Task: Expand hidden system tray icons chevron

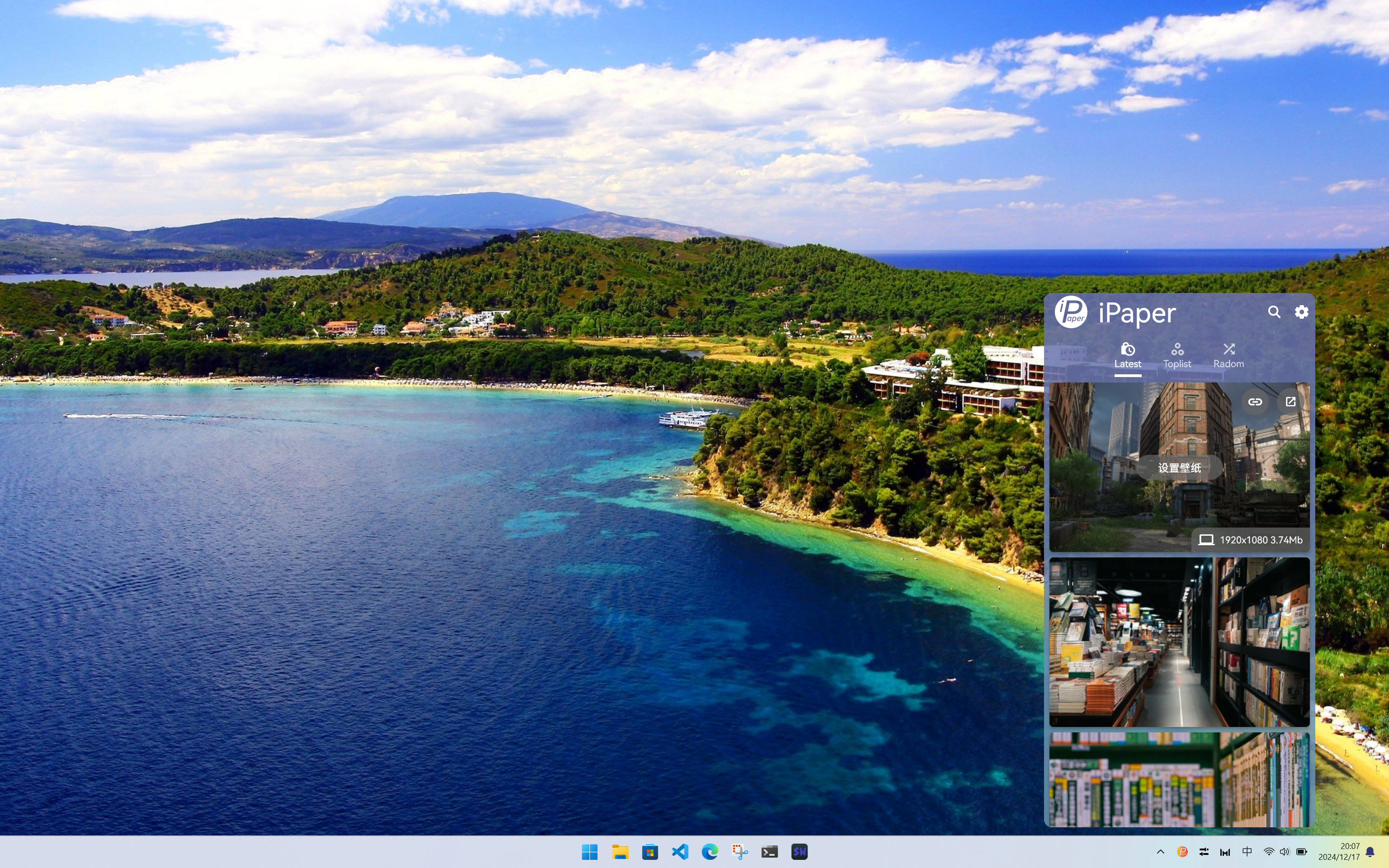Action: (x=1160, y=851)
